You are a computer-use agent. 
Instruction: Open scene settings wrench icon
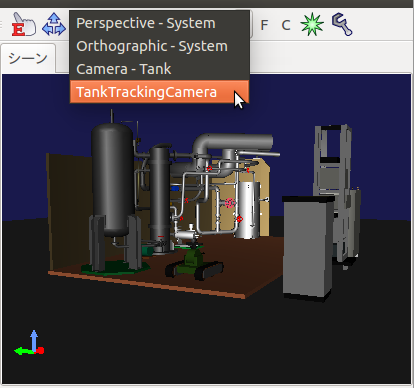pyautogui.click(x=342, y=24)
